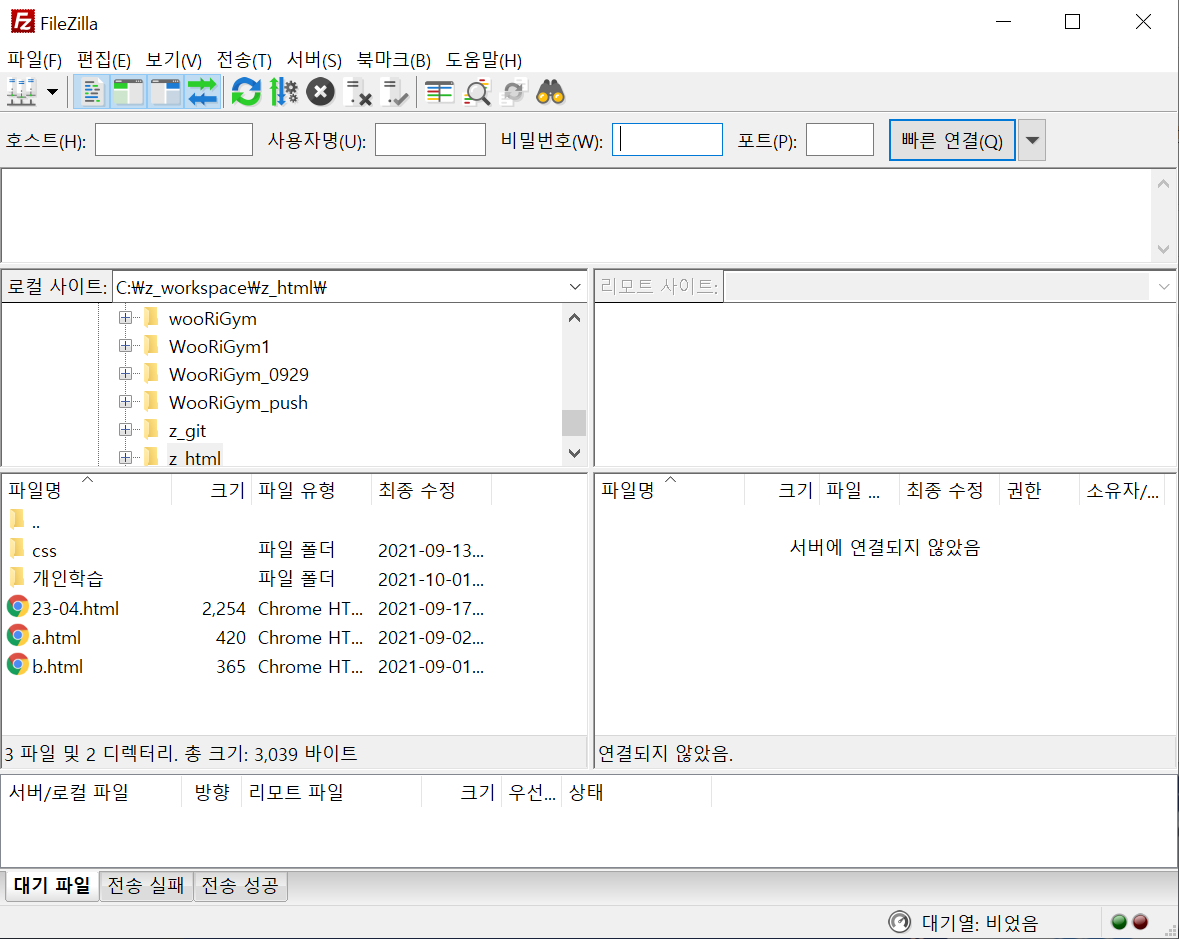Open Site Manager dropdown arrow
This screenshot has height=939, width=1179.
coord(52,92)
